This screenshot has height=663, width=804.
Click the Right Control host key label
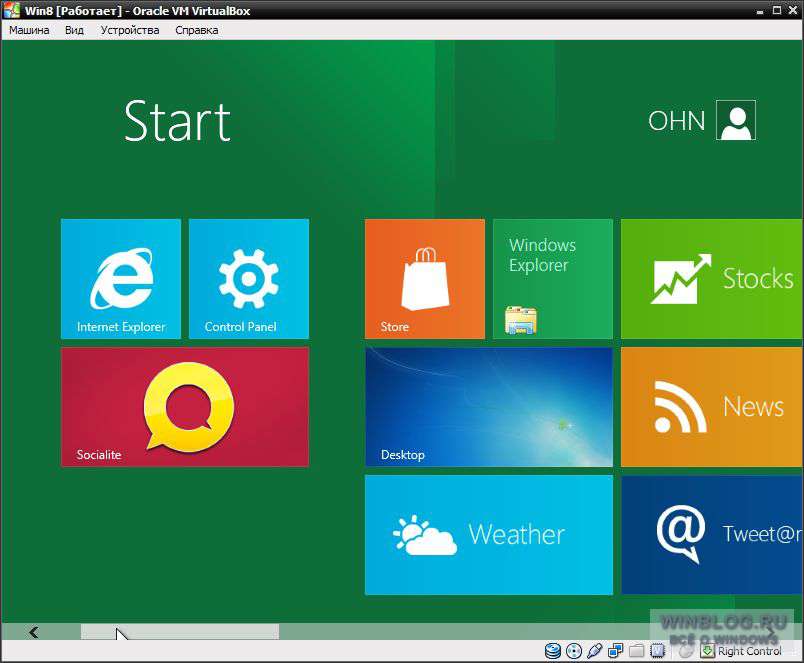pyautogui.click(x=750, y=651)
